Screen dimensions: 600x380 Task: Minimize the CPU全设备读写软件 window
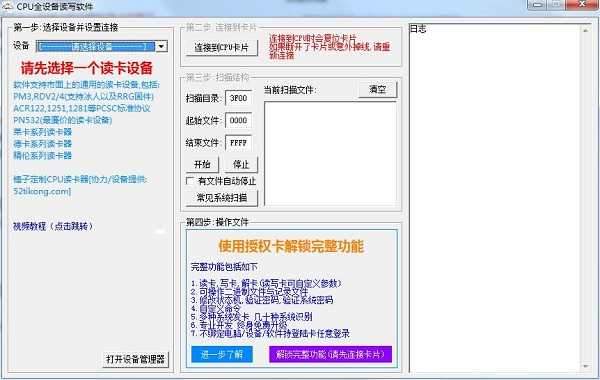pyautogui.click(x=537, y=5)
